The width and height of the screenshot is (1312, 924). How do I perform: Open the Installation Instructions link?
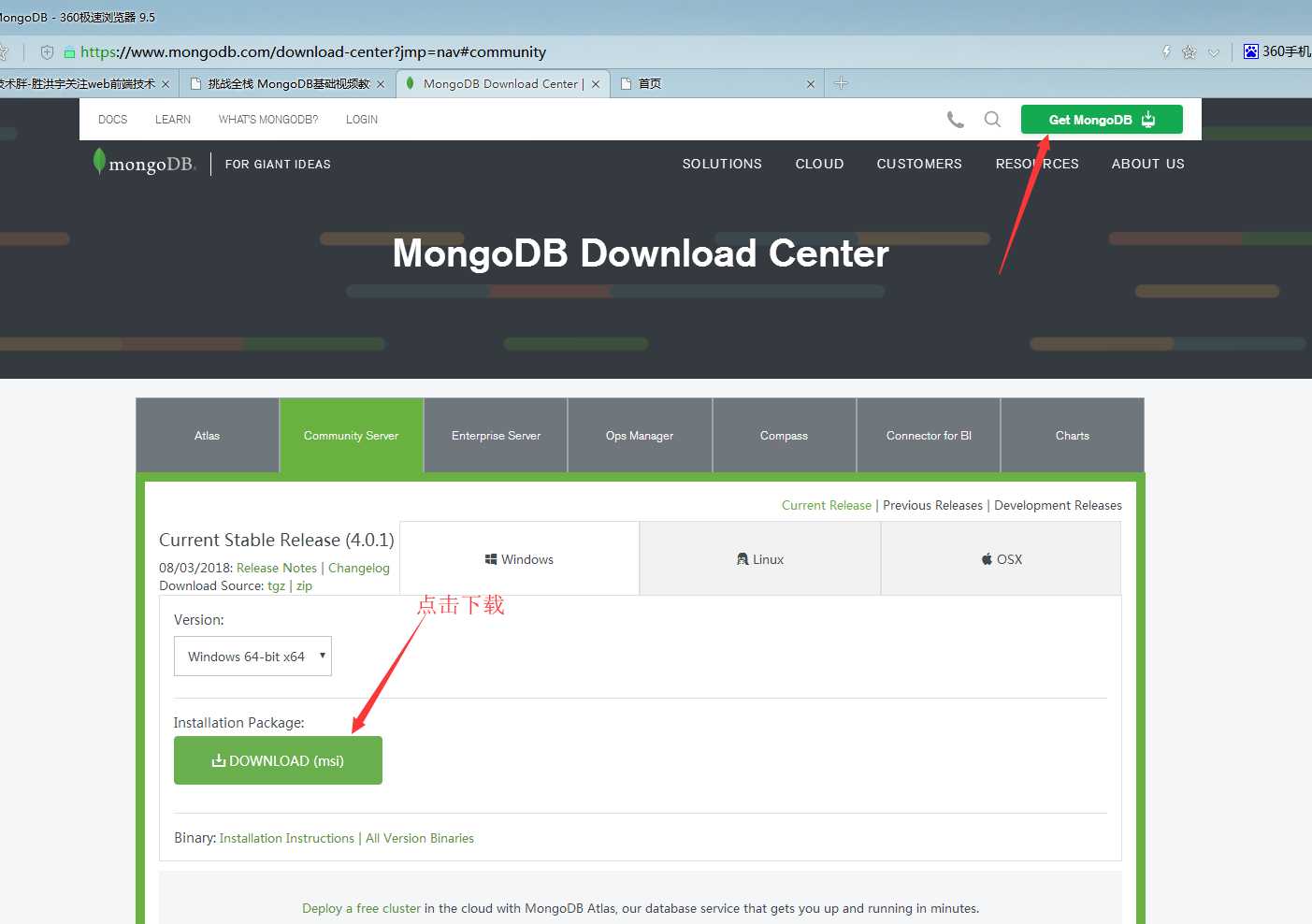(287, 838)
